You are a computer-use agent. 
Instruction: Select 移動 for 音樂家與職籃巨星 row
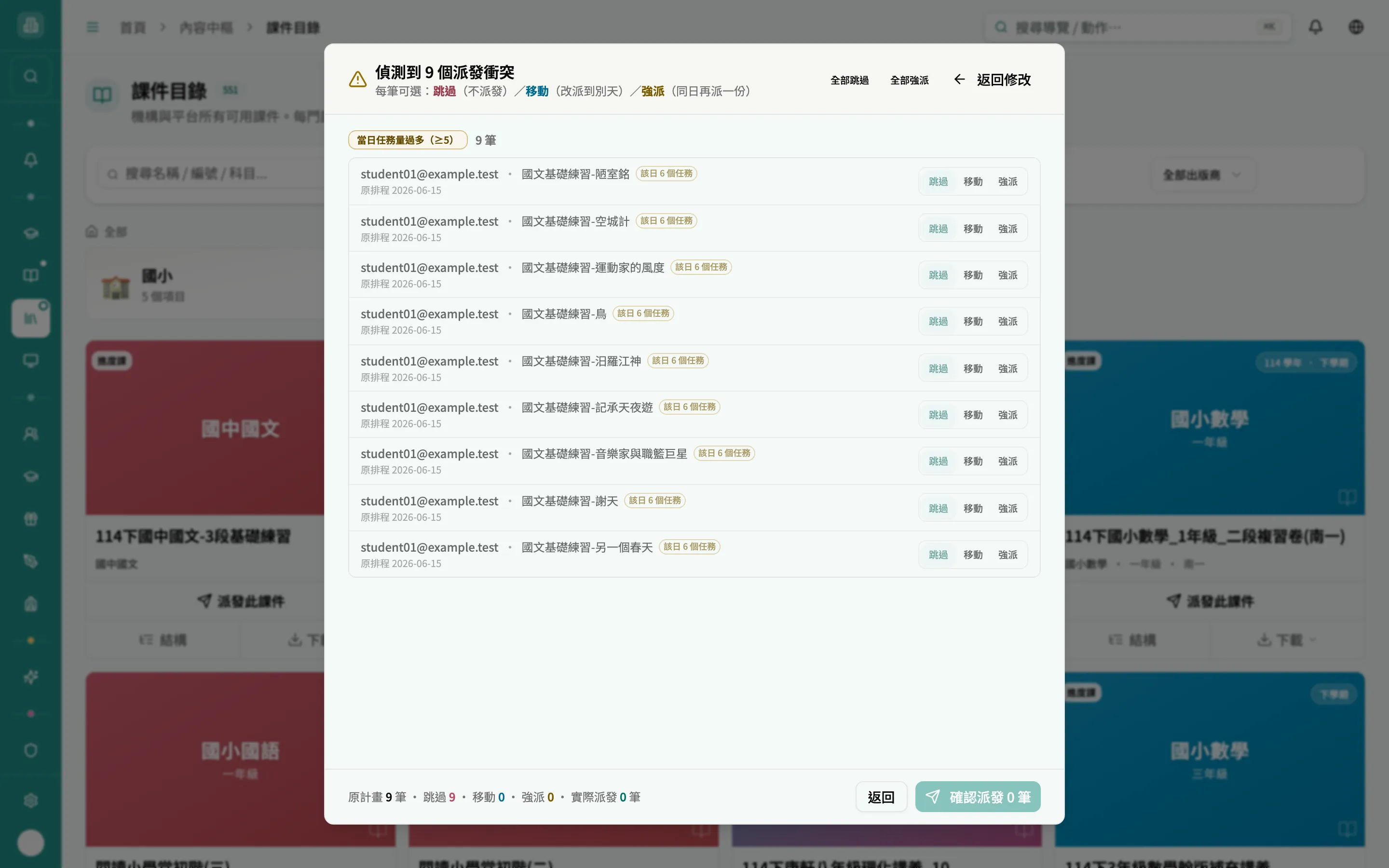pyautogui.click(x=973, y=461)
